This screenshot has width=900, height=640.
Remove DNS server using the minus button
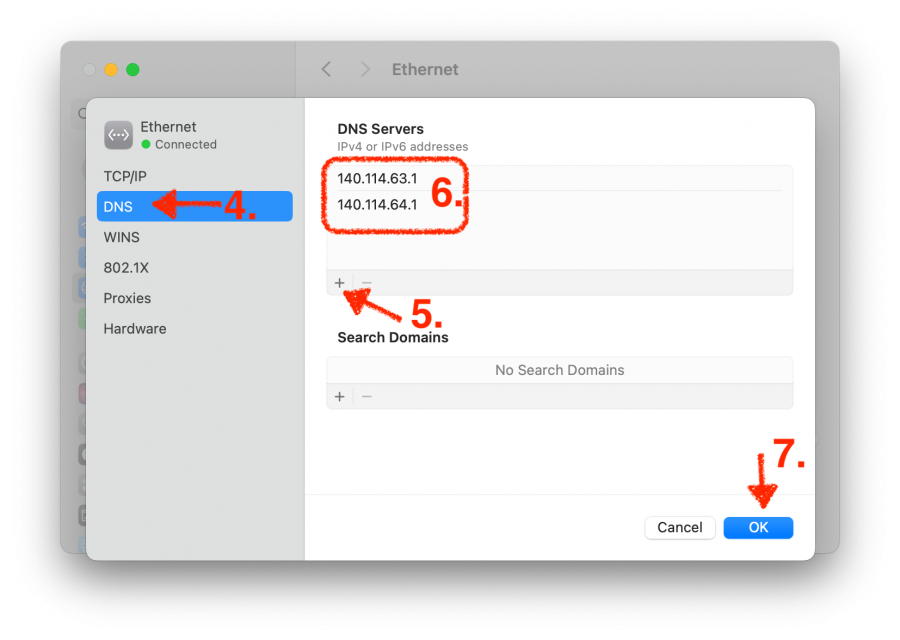pos(366,283)
